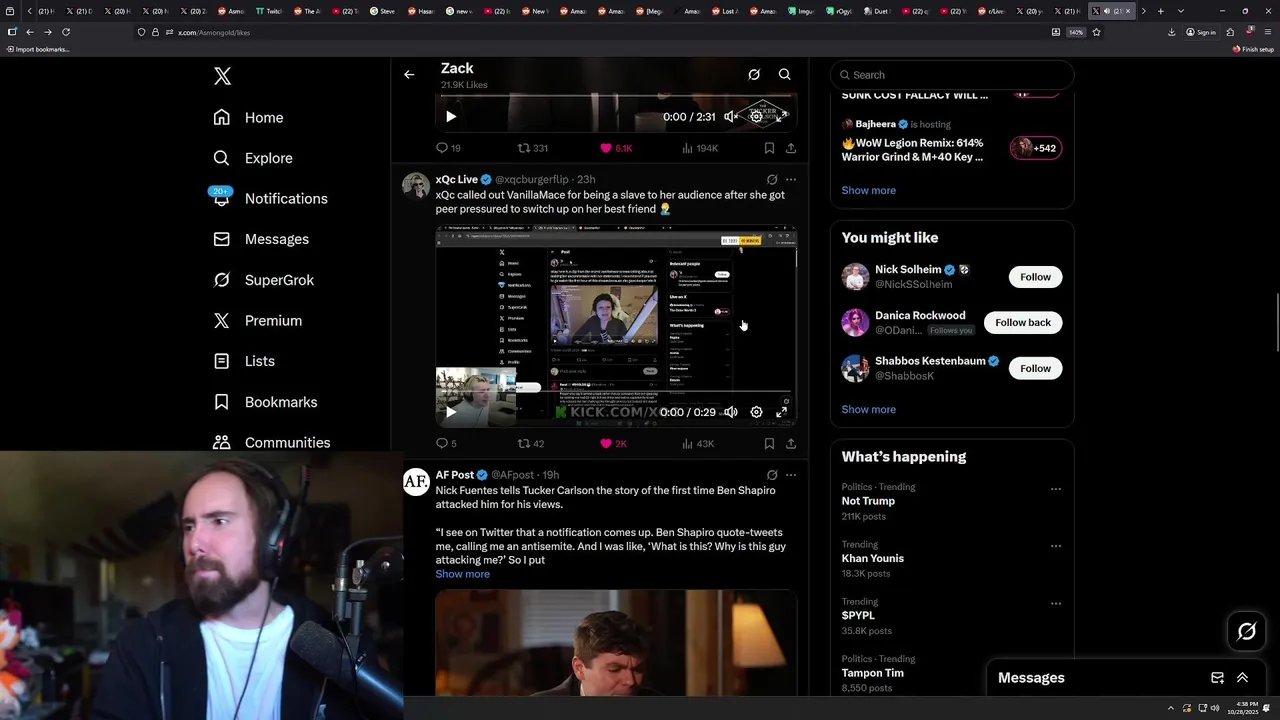Follow back Danica Rockwood
The width and height of the screenshot is (1280, 720).
click(1022, 323)
